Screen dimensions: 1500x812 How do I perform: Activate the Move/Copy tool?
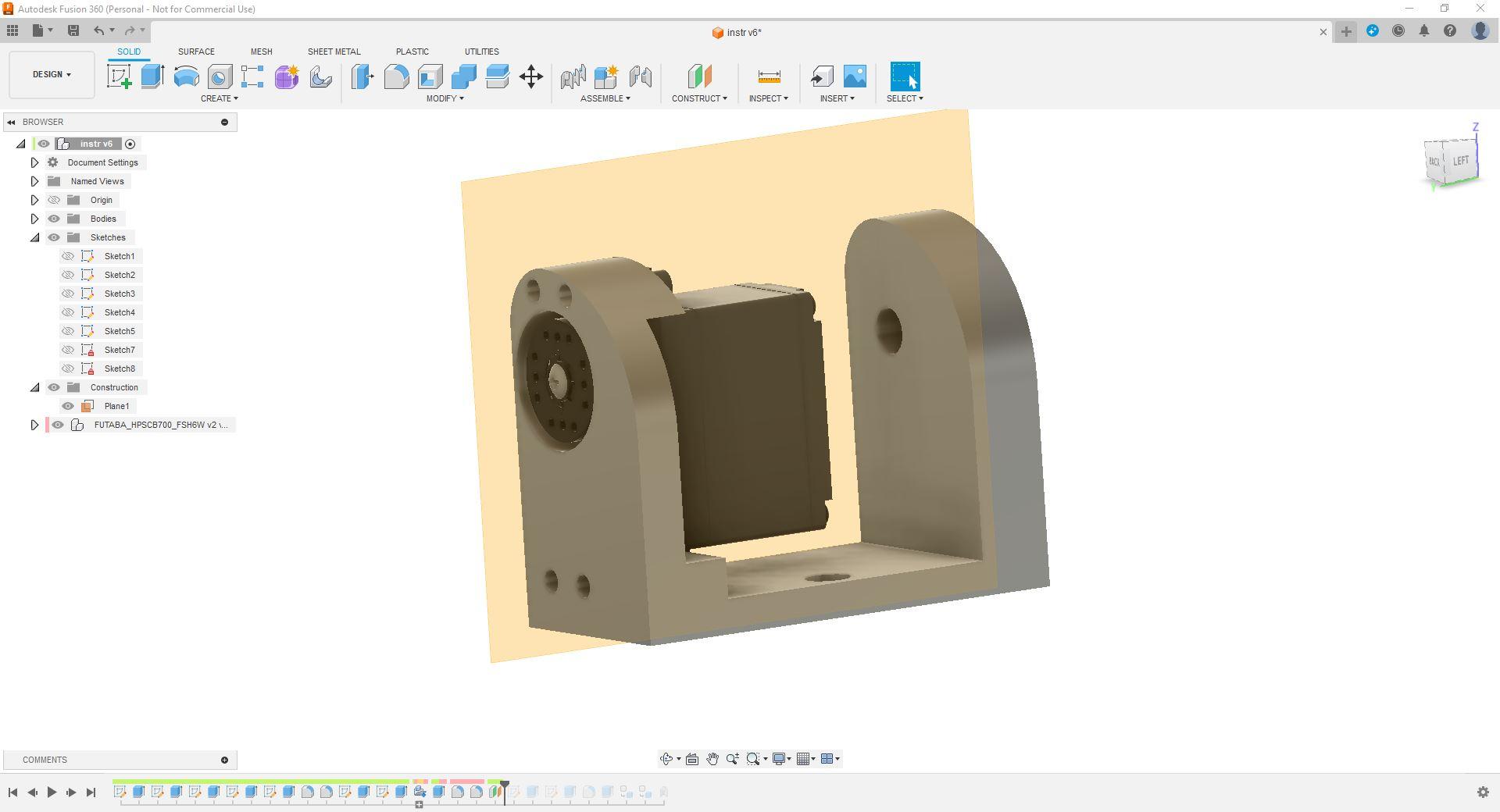point(531,77)
